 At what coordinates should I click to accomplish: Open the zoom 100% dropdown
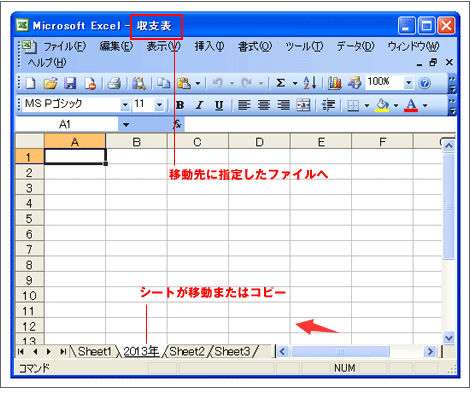(x=409, y=83)
